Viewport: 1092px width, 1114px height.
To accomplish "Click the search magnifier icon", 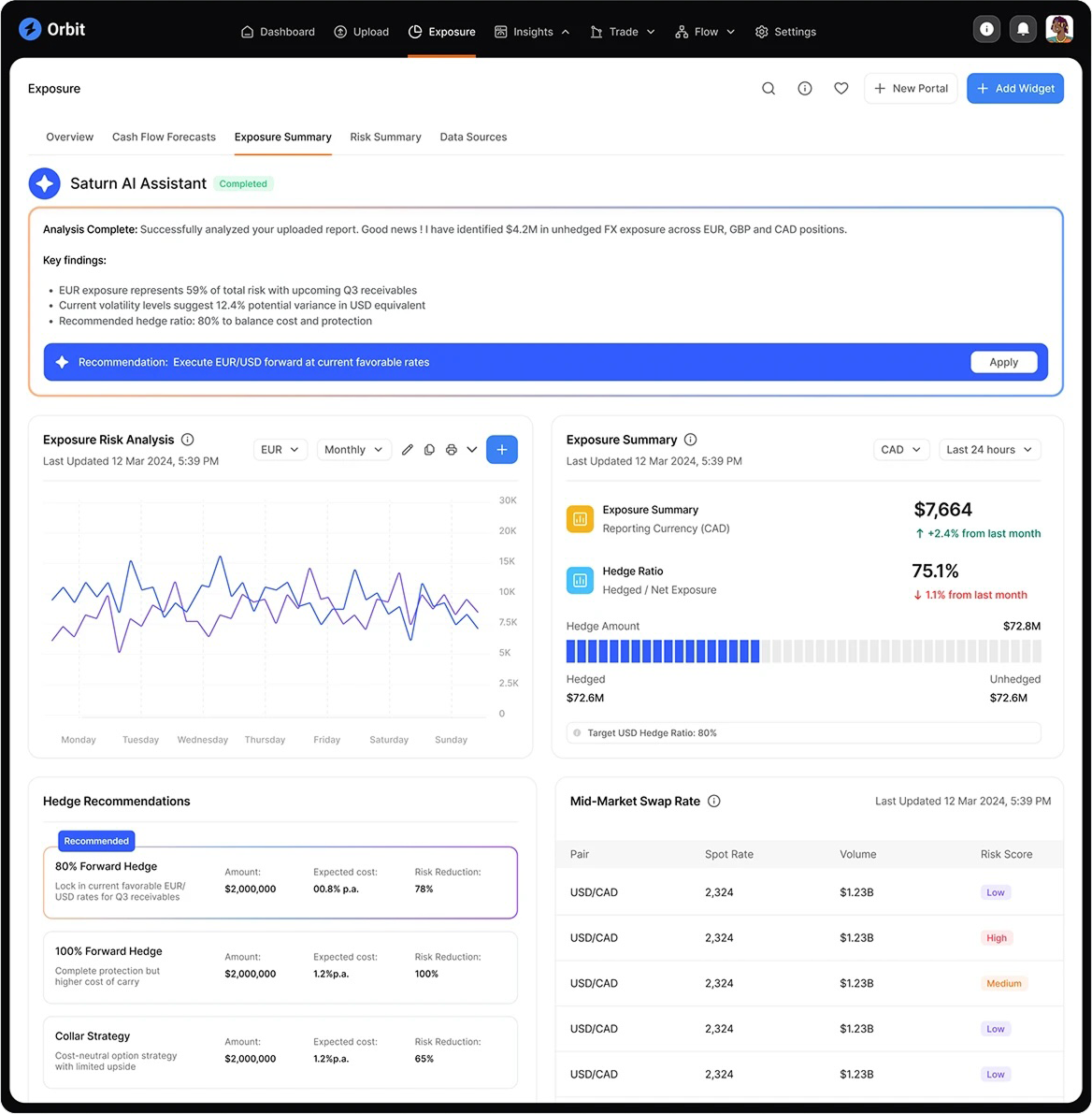I will [769, 89].
